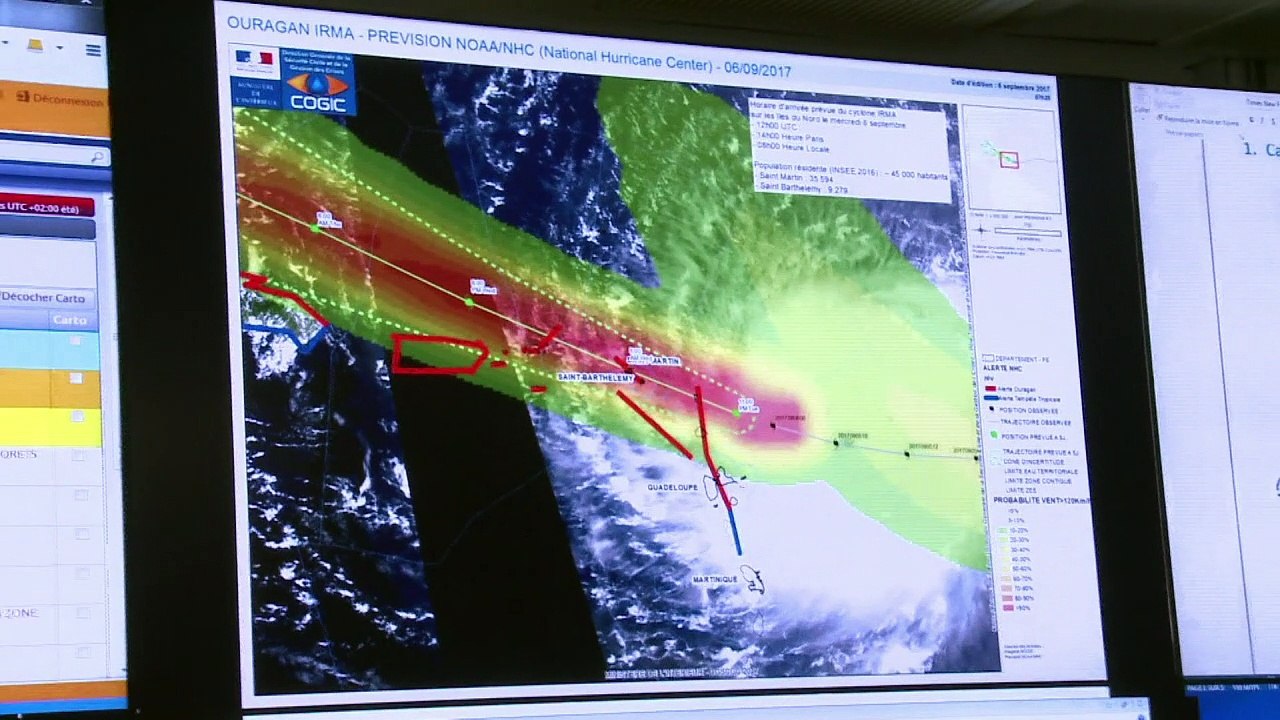Click the PROBABILITE VENT>120Km/h legend heading
Viewport: 1280px width, 720px height.
click(x=1043, y=500)
